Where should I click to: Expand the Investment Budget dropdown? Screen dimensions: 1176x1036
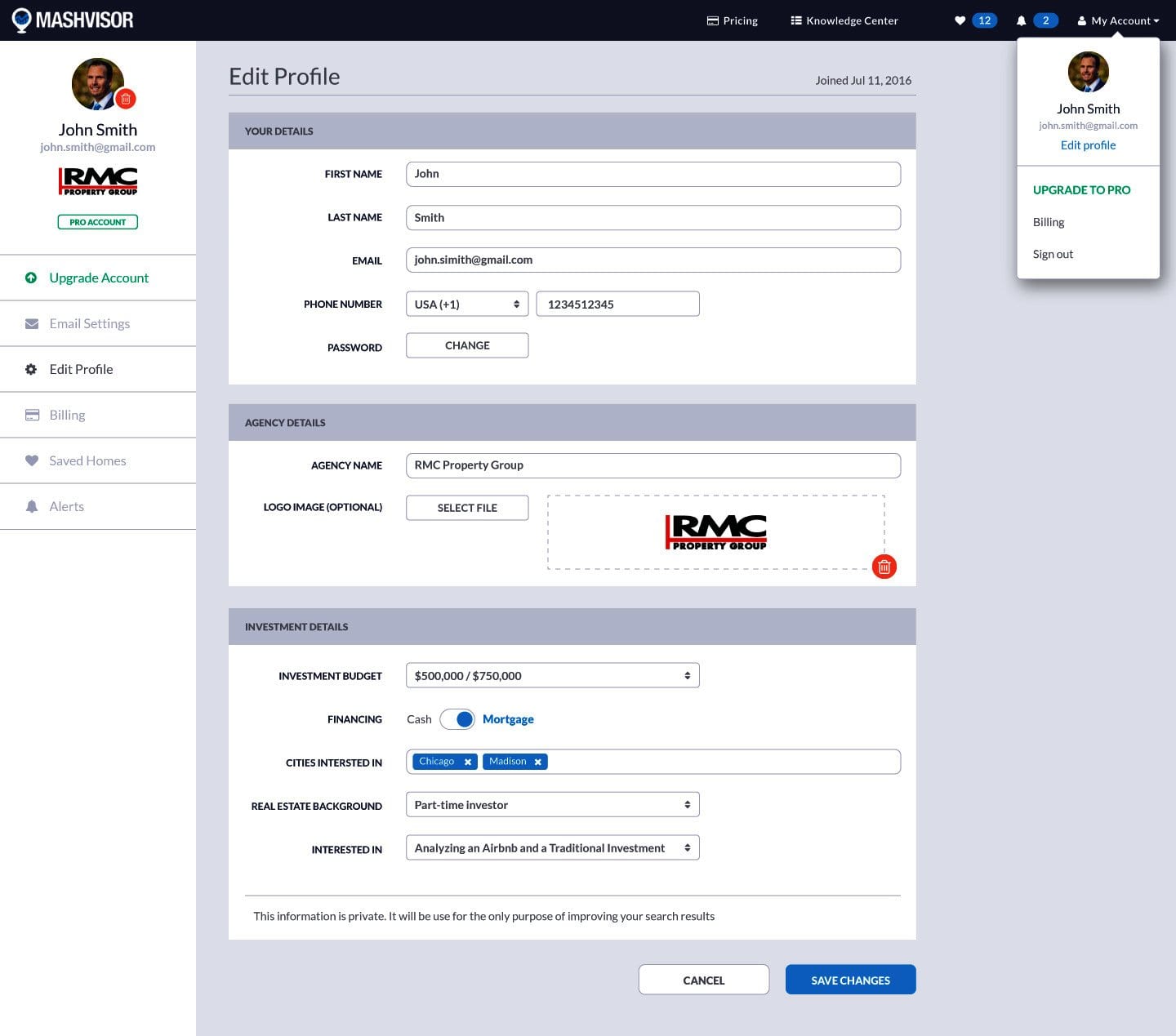(552, 675)
